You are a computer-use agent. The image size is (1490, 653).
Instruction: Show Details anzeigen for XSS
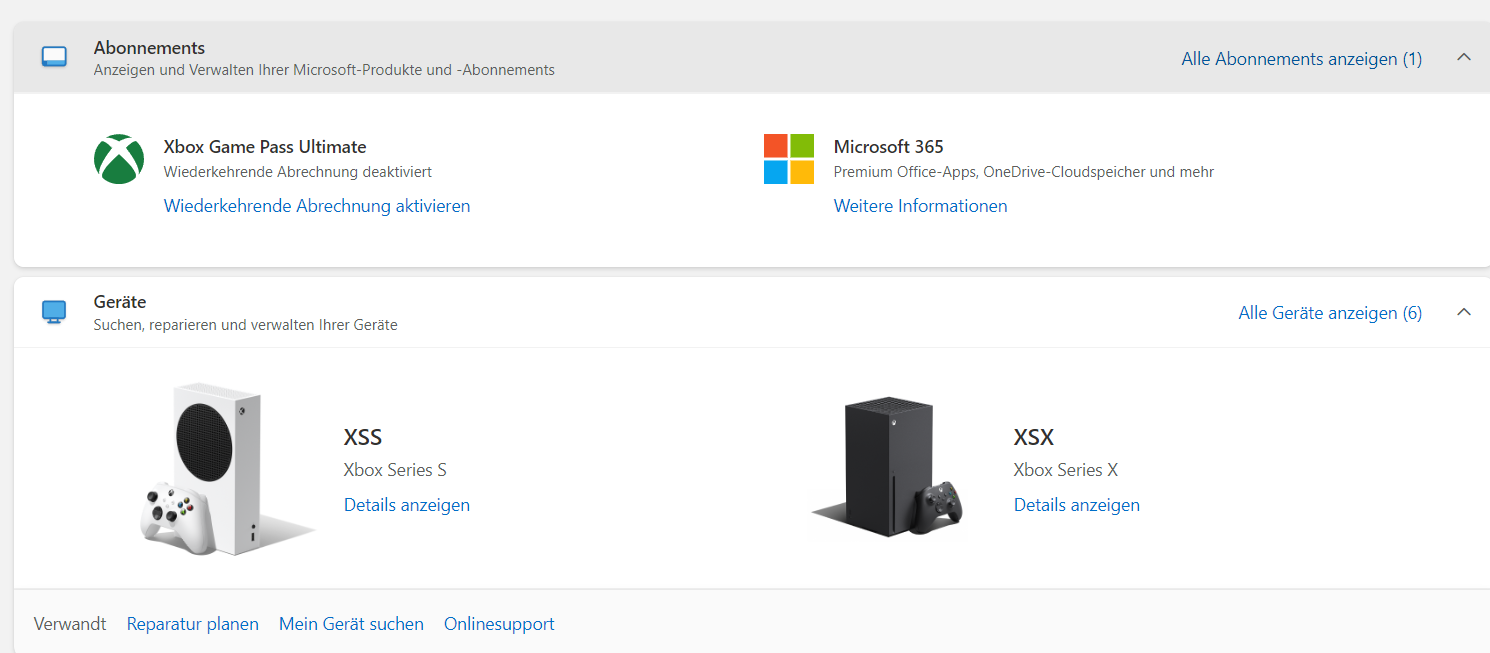[x=407, y=505]
